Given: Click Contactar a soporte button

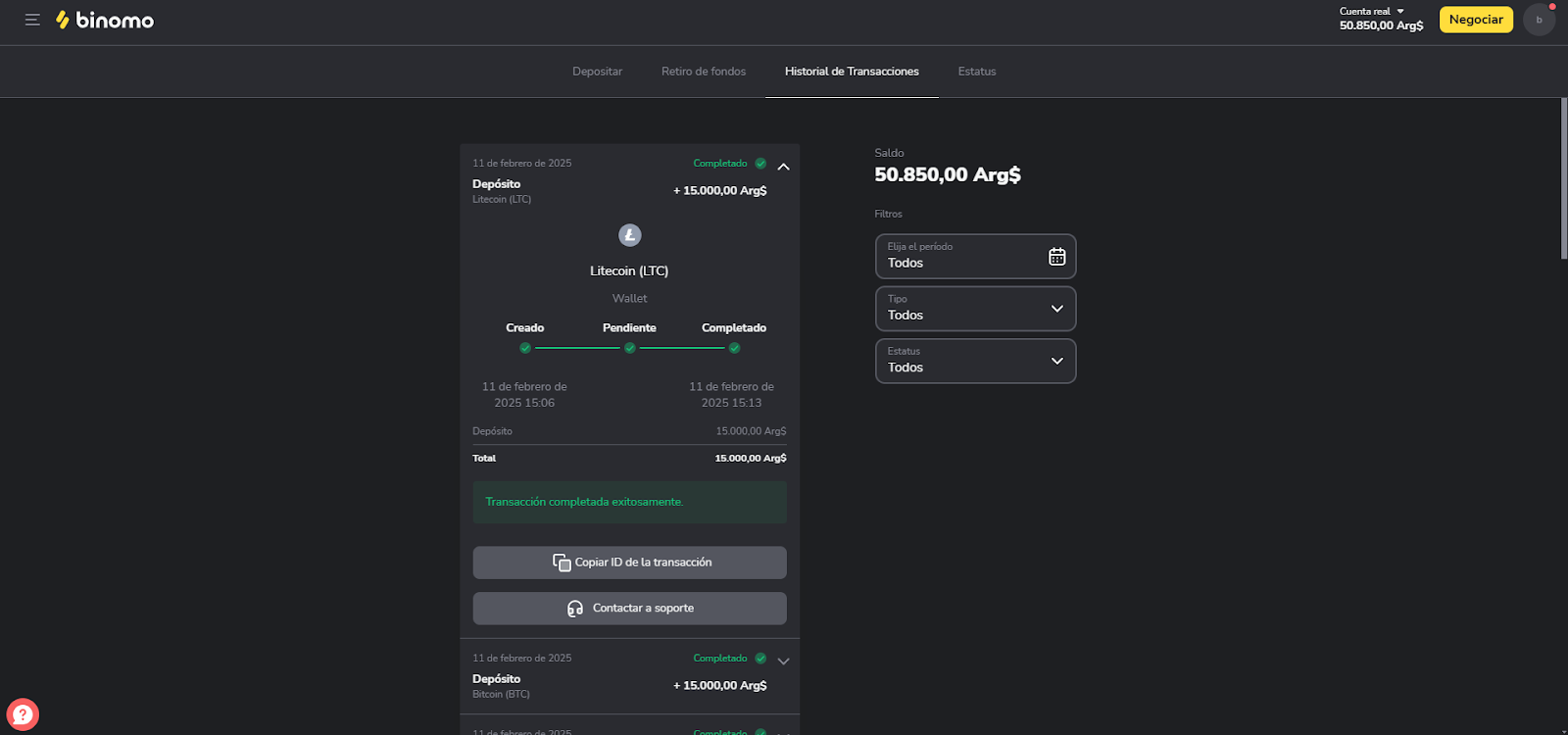Looking at the screenshot, I should [x=629, y=609].
